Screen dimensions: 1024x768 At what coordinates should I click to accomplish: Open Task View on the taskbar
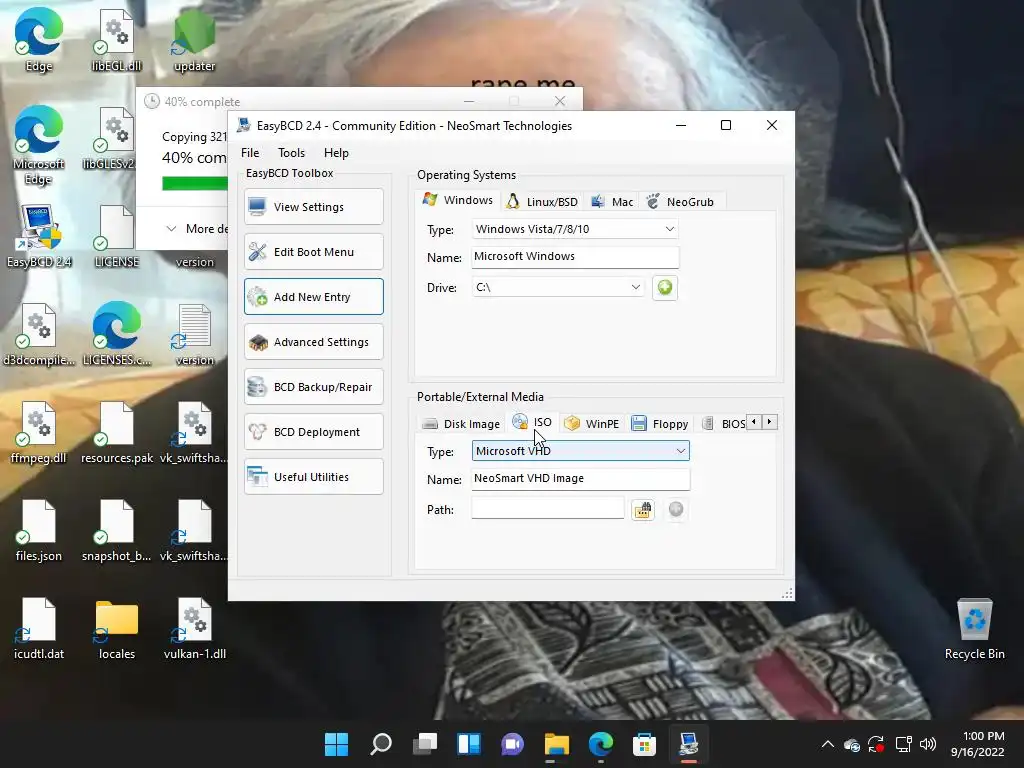click(x=424, y=744)
